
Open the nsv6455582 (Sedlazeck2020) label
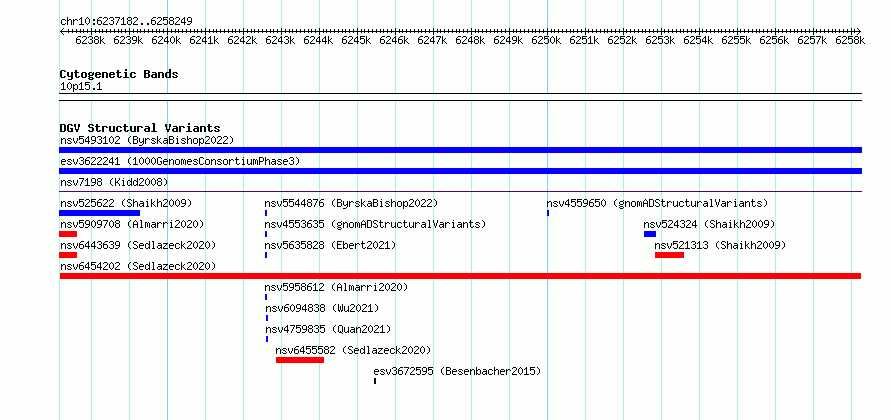354,350
